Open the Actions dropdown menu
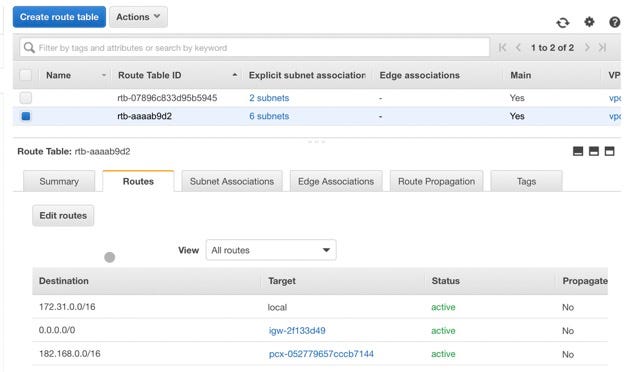This screenshot has width=630, height=372. click(x=138, y=17)
